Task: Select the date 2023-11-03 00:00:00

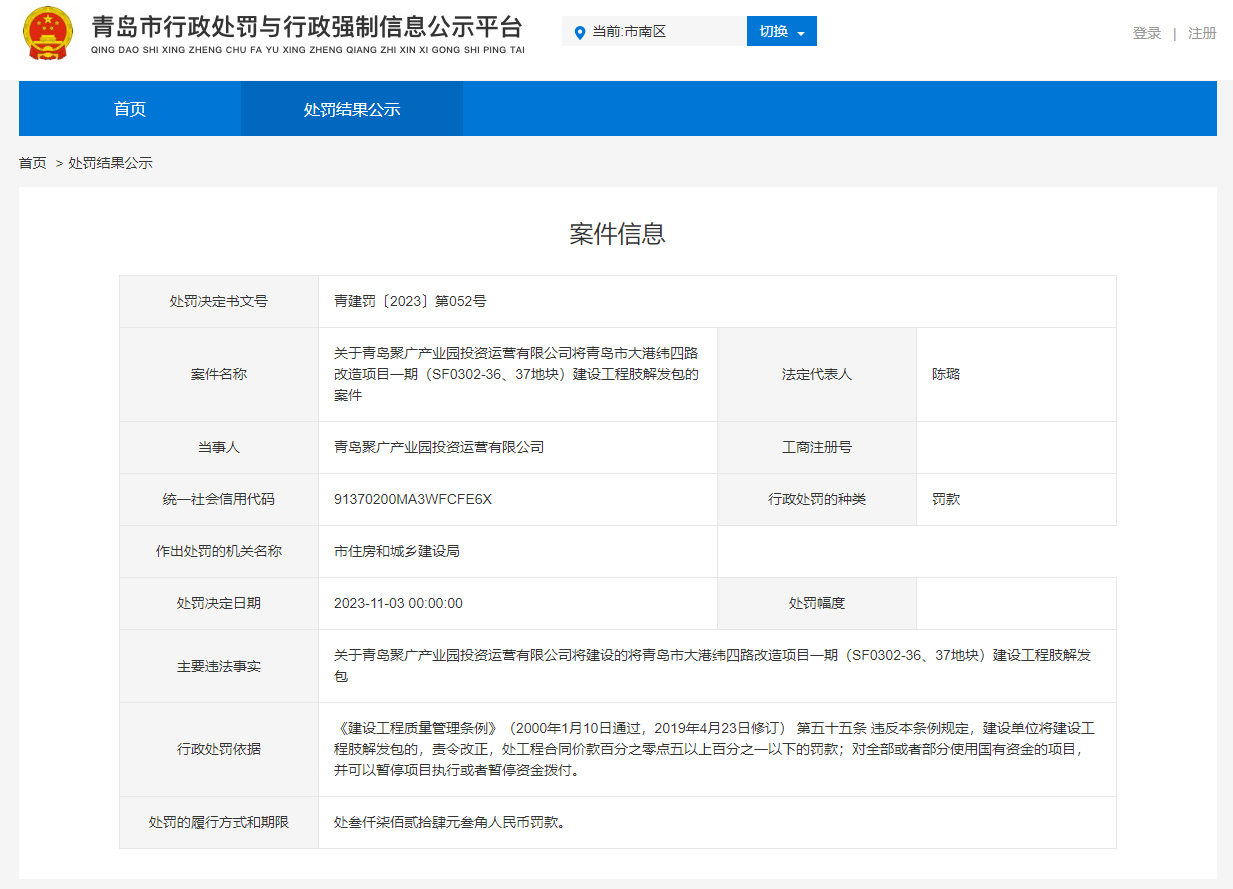Action: [x=398, y=603]
